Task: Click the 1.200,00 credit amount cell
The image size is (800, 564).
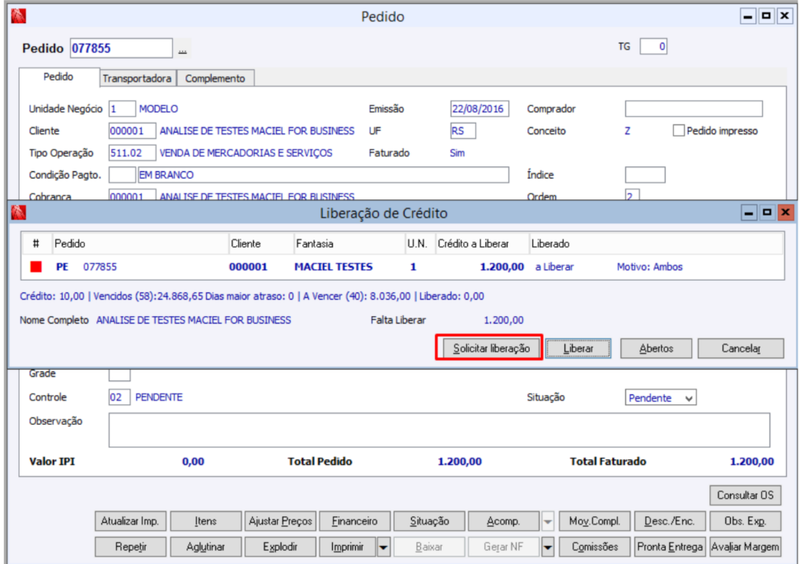Action: pyautogui.click(x=502, y=266)
